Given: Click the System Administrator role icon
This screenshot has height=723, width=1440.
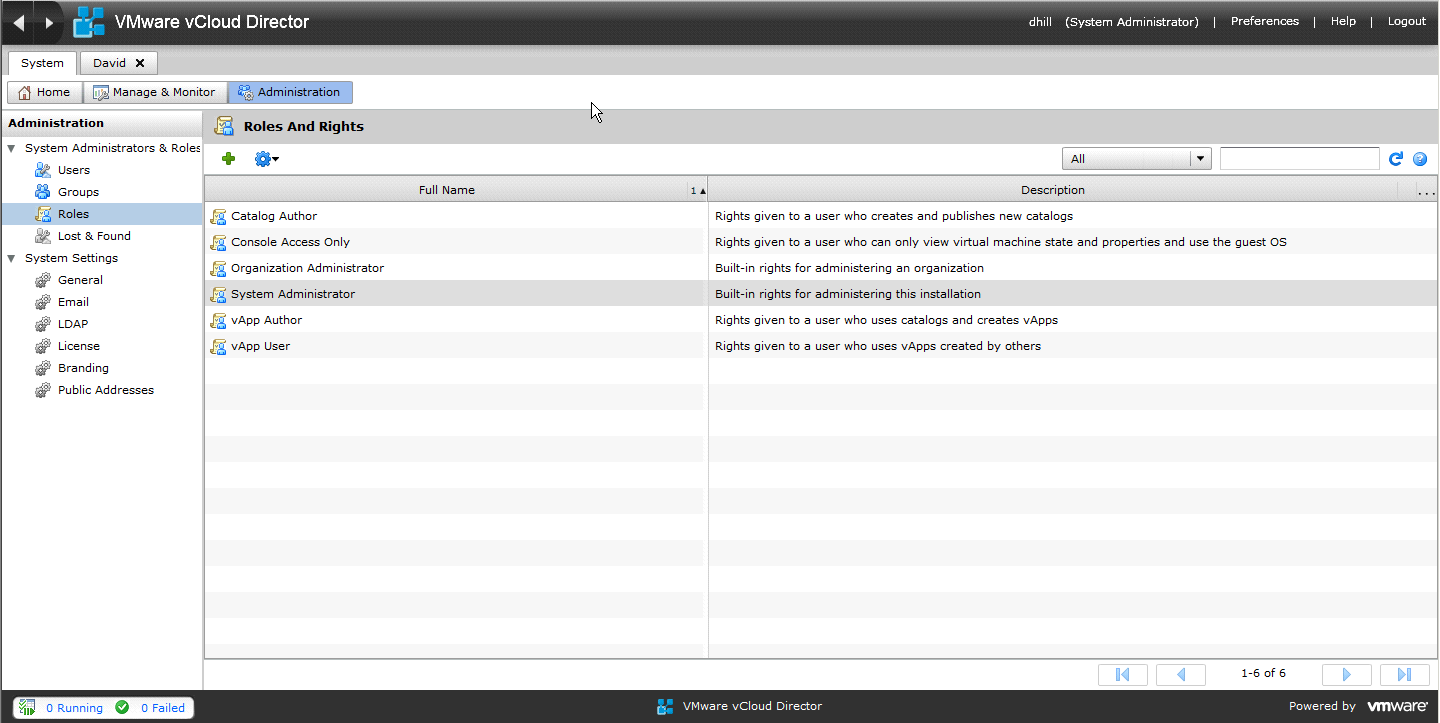Looking at the screenshot, I should point(219,294).
